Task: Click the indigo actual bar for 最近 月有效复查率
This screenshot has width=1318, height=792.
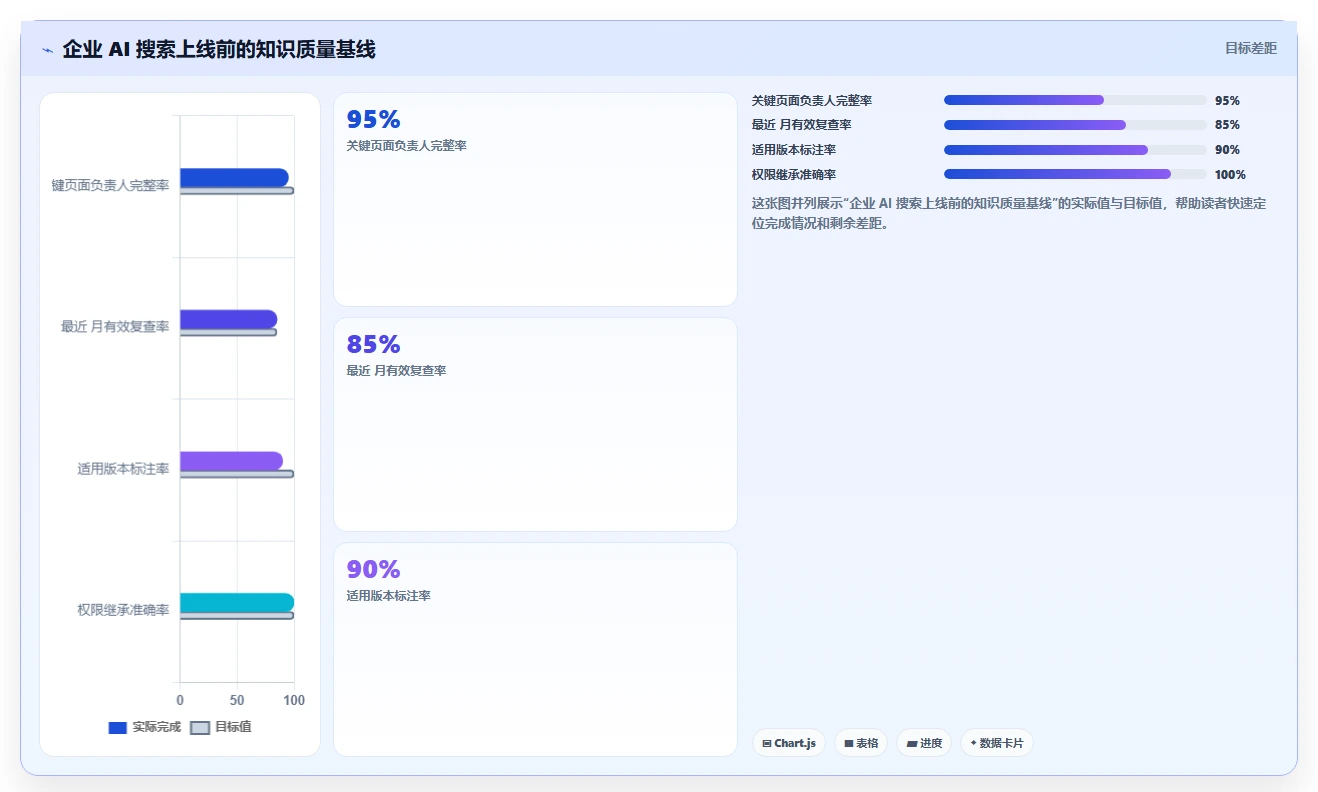Action: click(228, 319)
